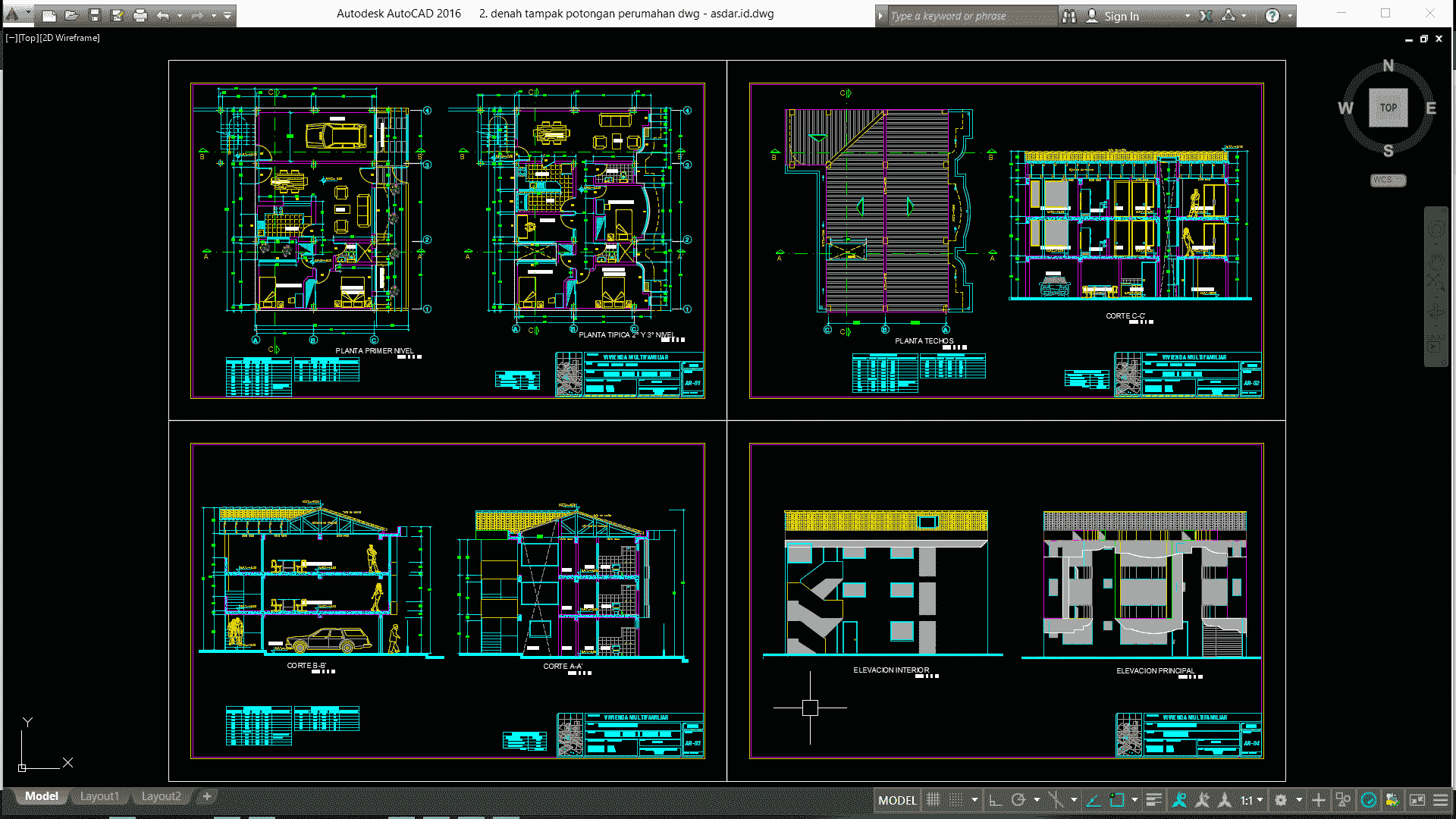Viewport: 1456px width, 819px height.
Task: Click the Clean Screen icon
Action: (1417, 800)
